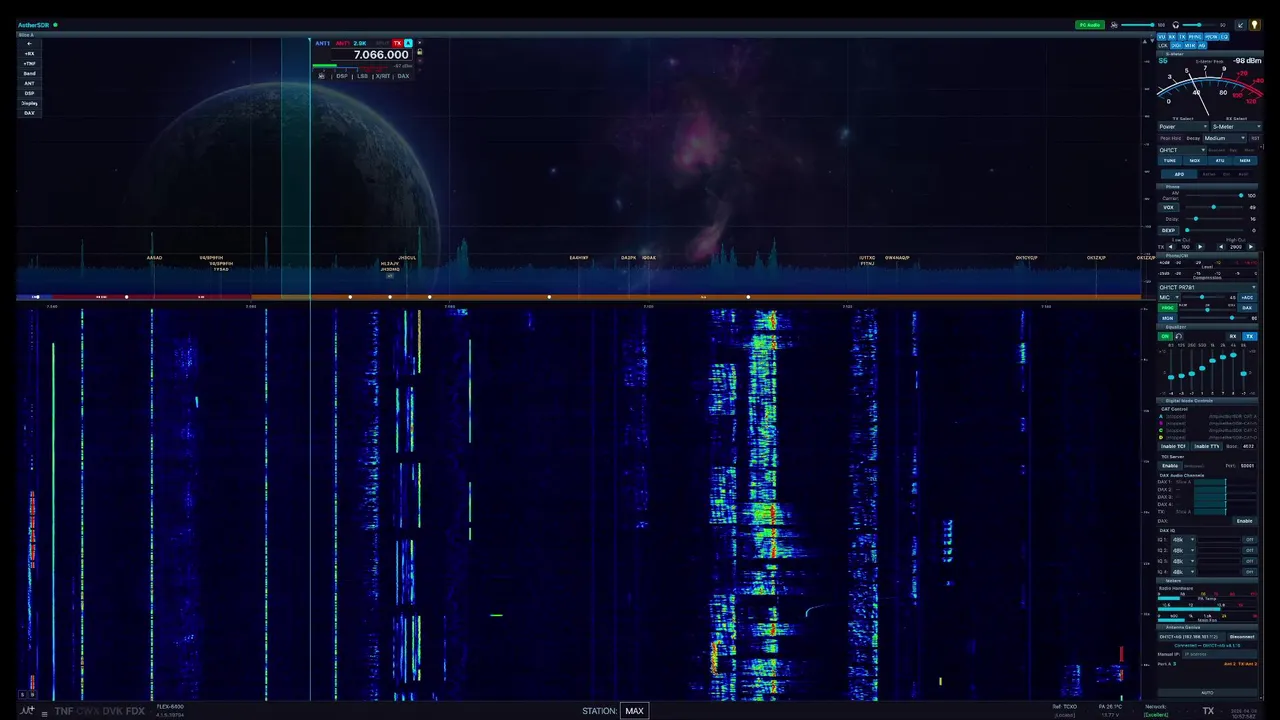Image resolution: width=1280 pixels, height=720 pixels.
Task: Adjust the 1k equalizer band slider
Action: (1212, 371)
